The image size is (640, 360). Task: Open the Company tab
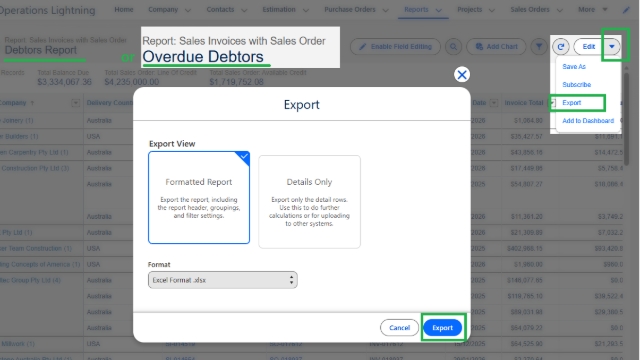(163, 9)
